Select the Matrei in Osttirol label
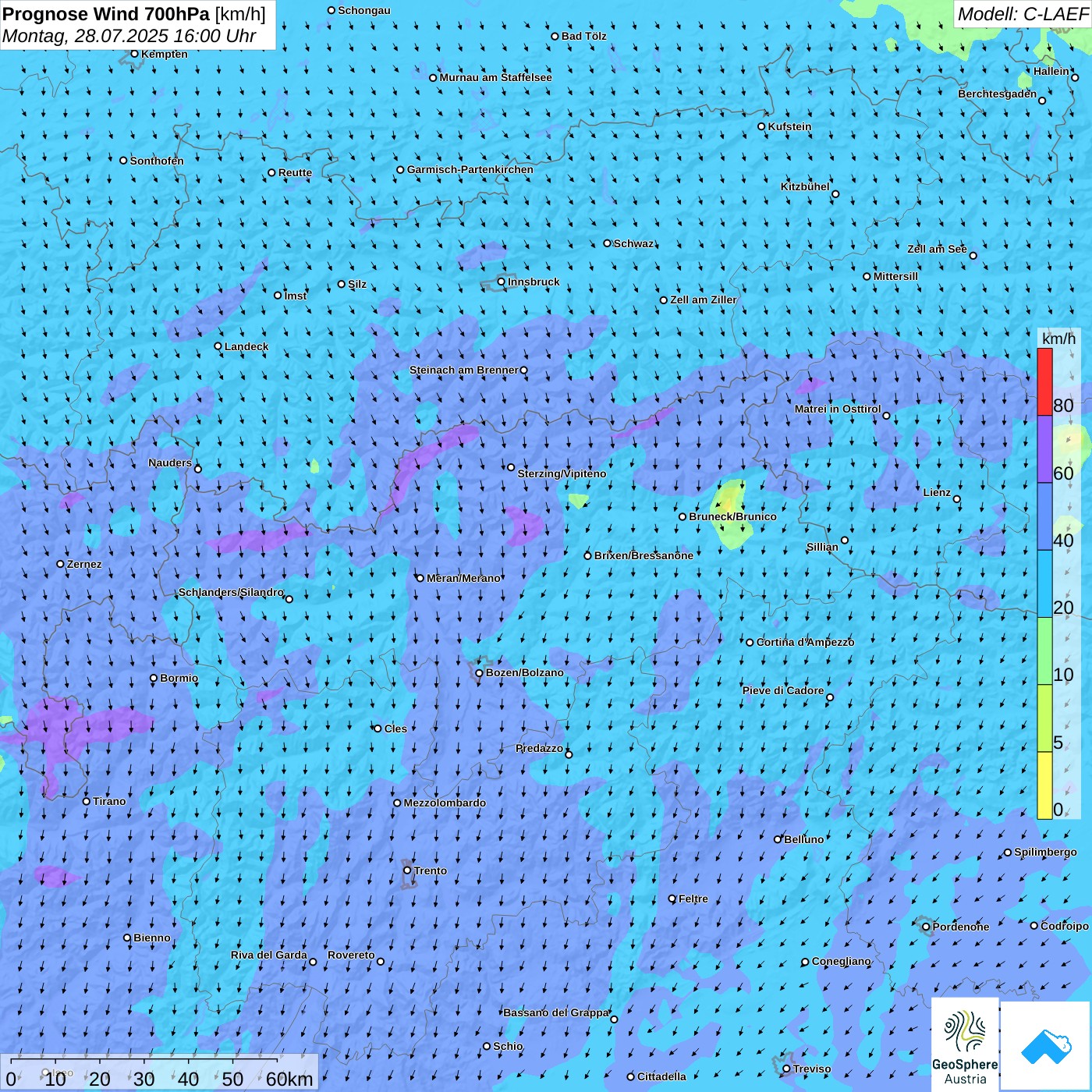The image size is (1092, 1092). point(838,409)
